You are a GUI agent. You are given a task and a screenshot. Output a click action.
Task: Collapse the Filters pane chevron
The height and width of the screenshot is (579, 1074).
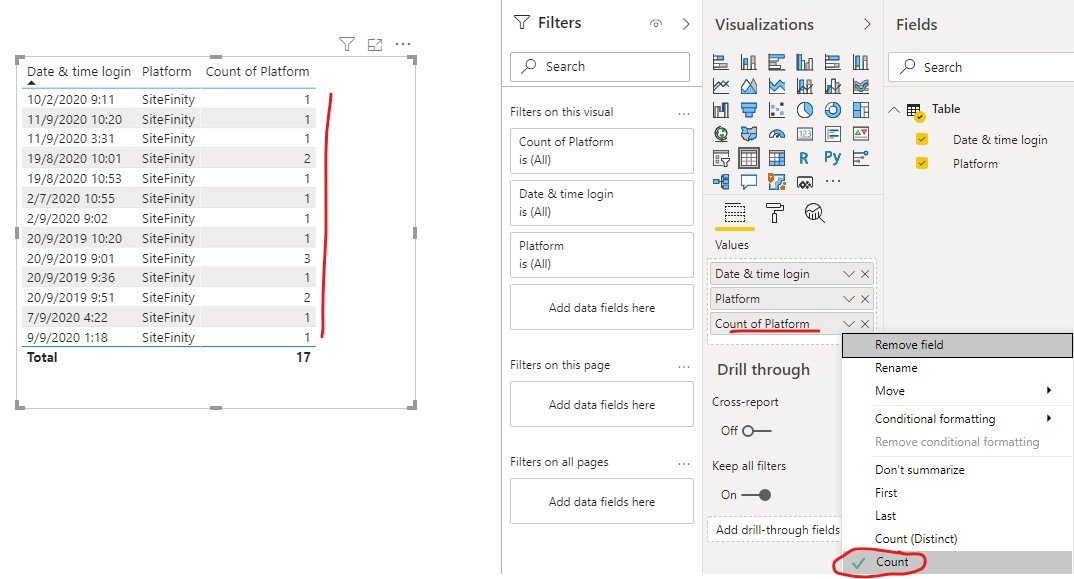click(686, 24)
